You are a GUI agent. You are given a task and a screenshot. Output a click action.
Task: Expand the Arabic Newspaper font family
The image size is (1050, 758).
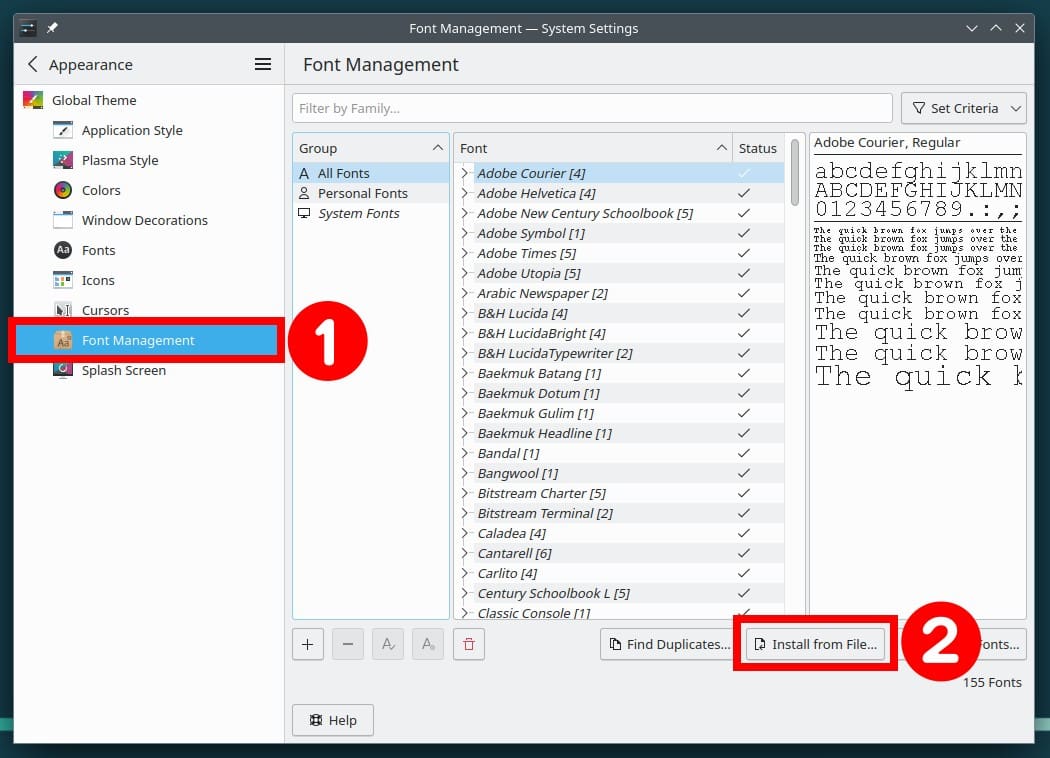[x=465, y=293]
